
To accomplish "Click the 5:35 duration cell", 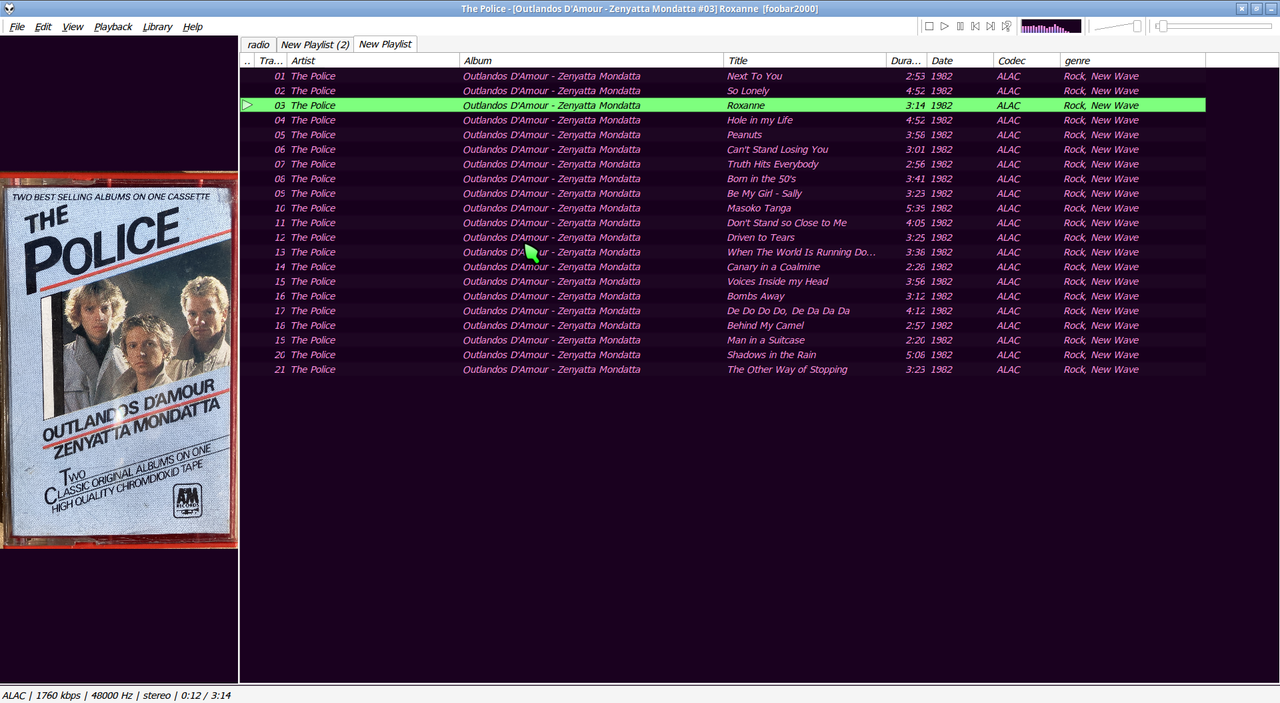I will point(914,208).
